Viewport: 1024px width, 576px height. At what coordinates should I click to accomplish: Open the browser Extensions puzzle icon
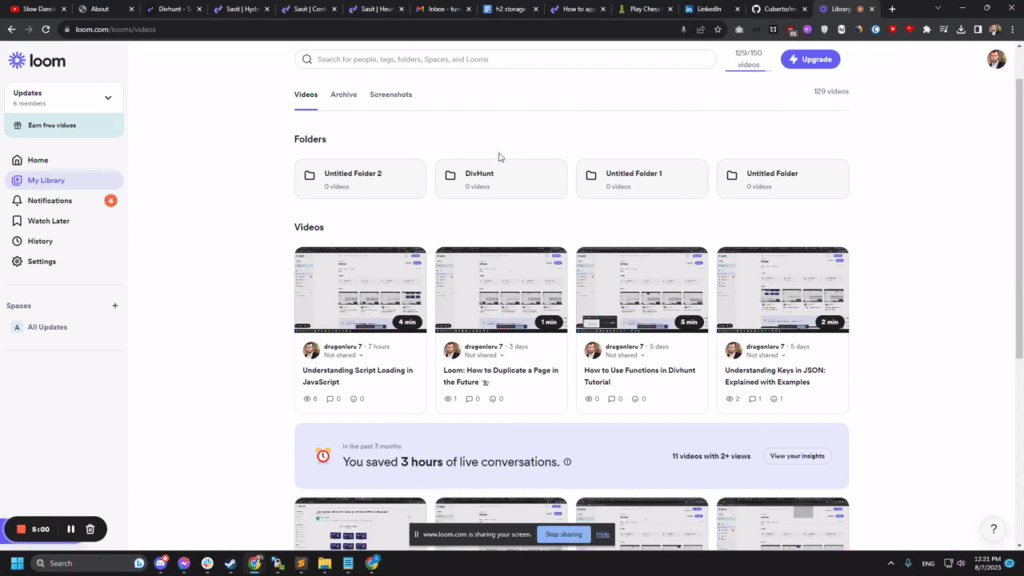pos(927,29)
